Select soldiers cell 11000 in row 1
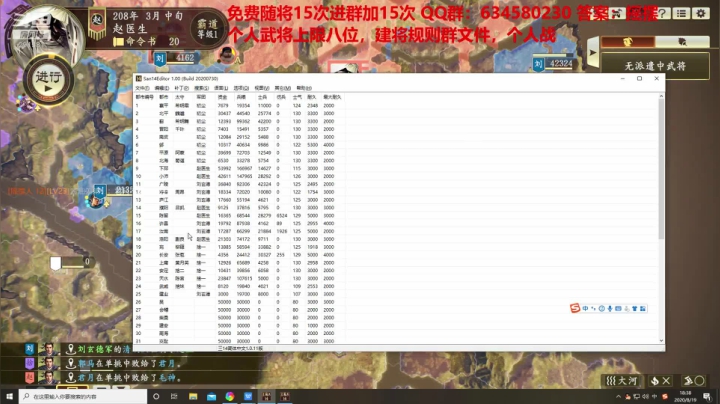The width and height of the screenshot is (720, 404). [264, 106]
